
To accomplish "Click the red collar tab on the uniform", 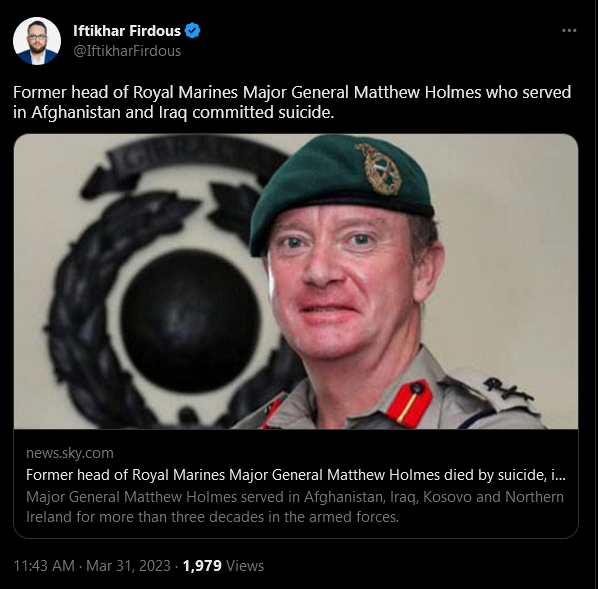I will coord(410,403).
